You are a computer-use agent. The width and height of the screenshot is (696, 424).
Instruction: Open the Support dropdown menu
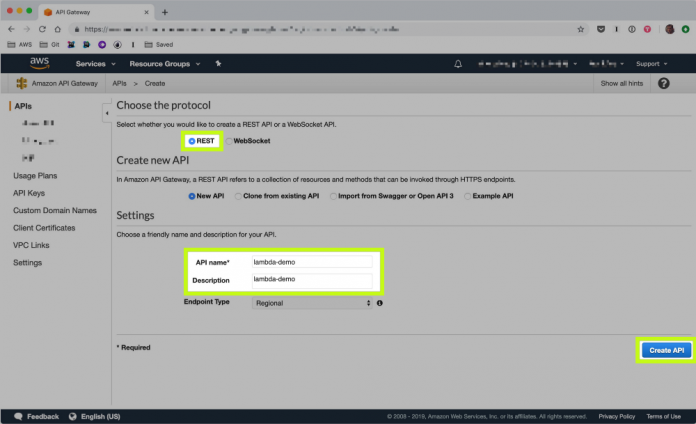click(652, 64)
